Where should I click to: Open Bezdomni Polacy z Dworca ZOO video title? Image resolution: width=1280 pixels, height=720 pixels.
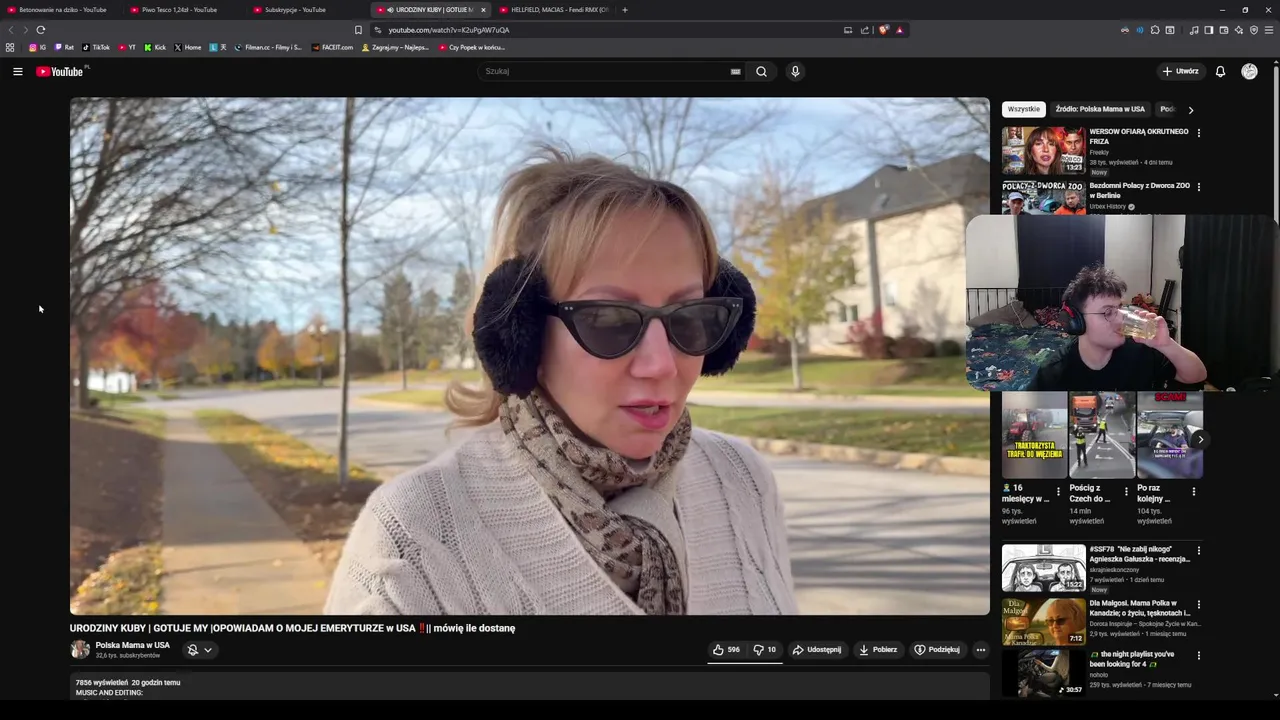click(x=1139, y=190)
